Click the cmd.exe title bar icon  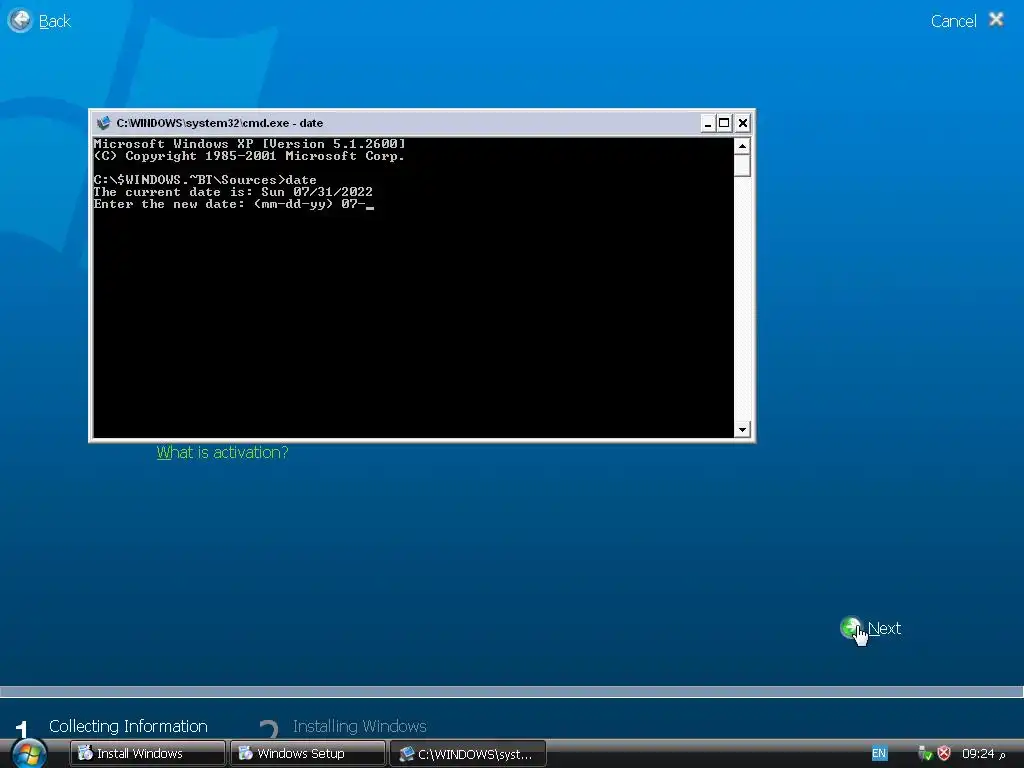tap(103, 123)
